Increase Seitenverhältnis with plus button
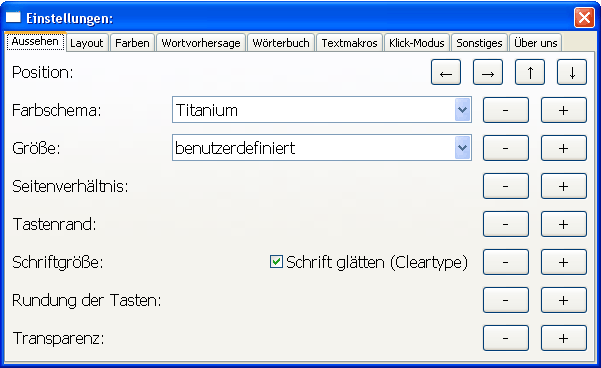 point(564,186)
